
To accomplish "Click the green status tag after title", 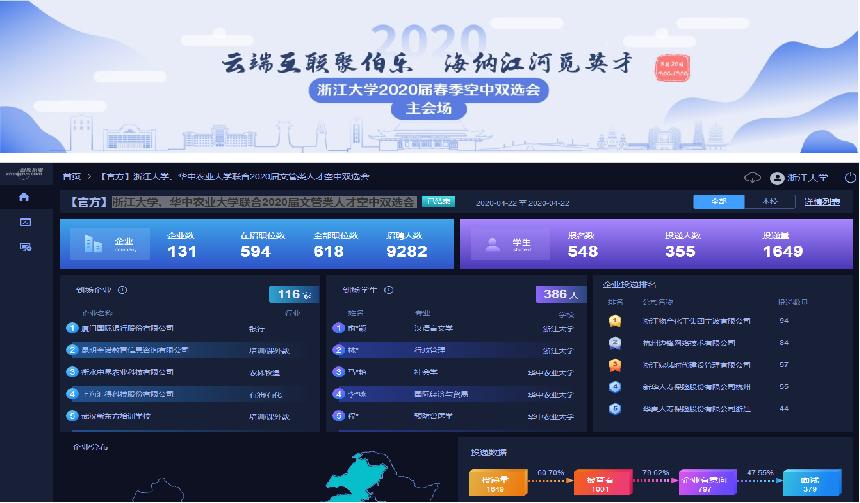I will [438, 201].
